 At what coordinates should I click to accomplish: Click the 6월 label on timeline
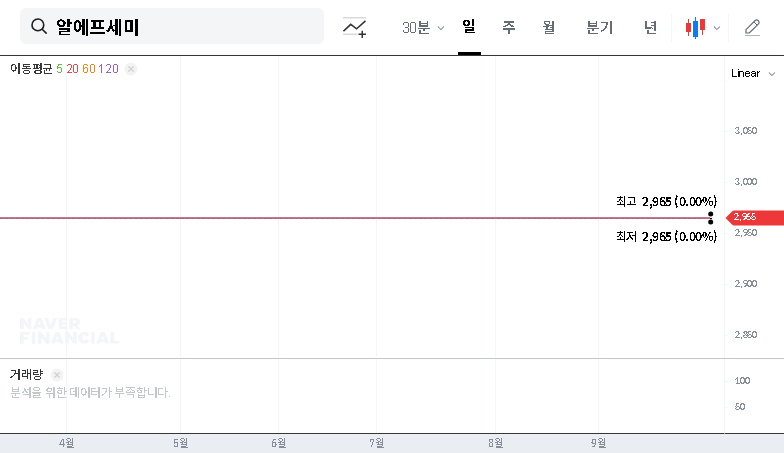279,442
